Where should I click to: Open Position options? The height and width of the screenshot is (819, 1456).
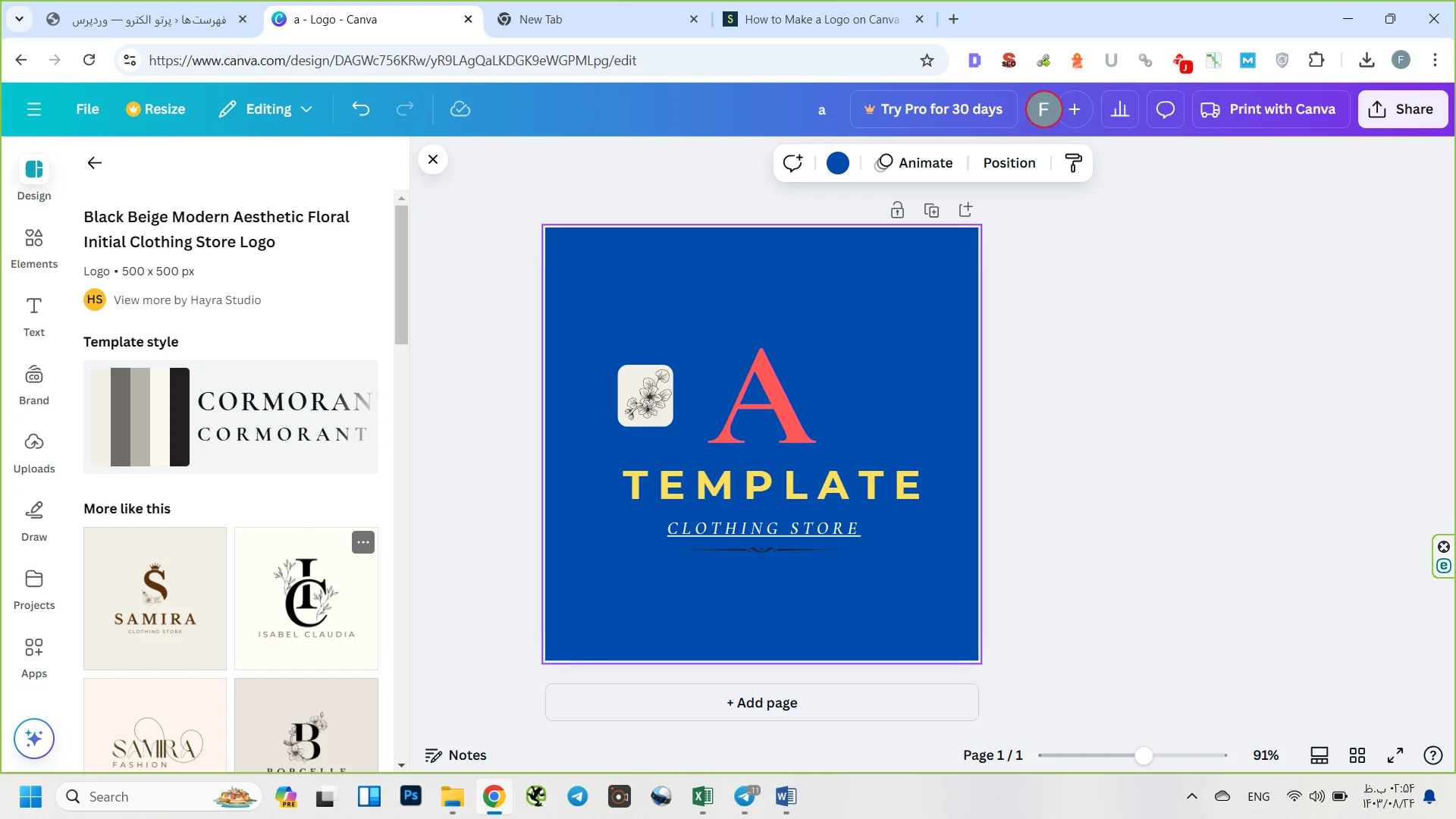[x=1009, y=163]
